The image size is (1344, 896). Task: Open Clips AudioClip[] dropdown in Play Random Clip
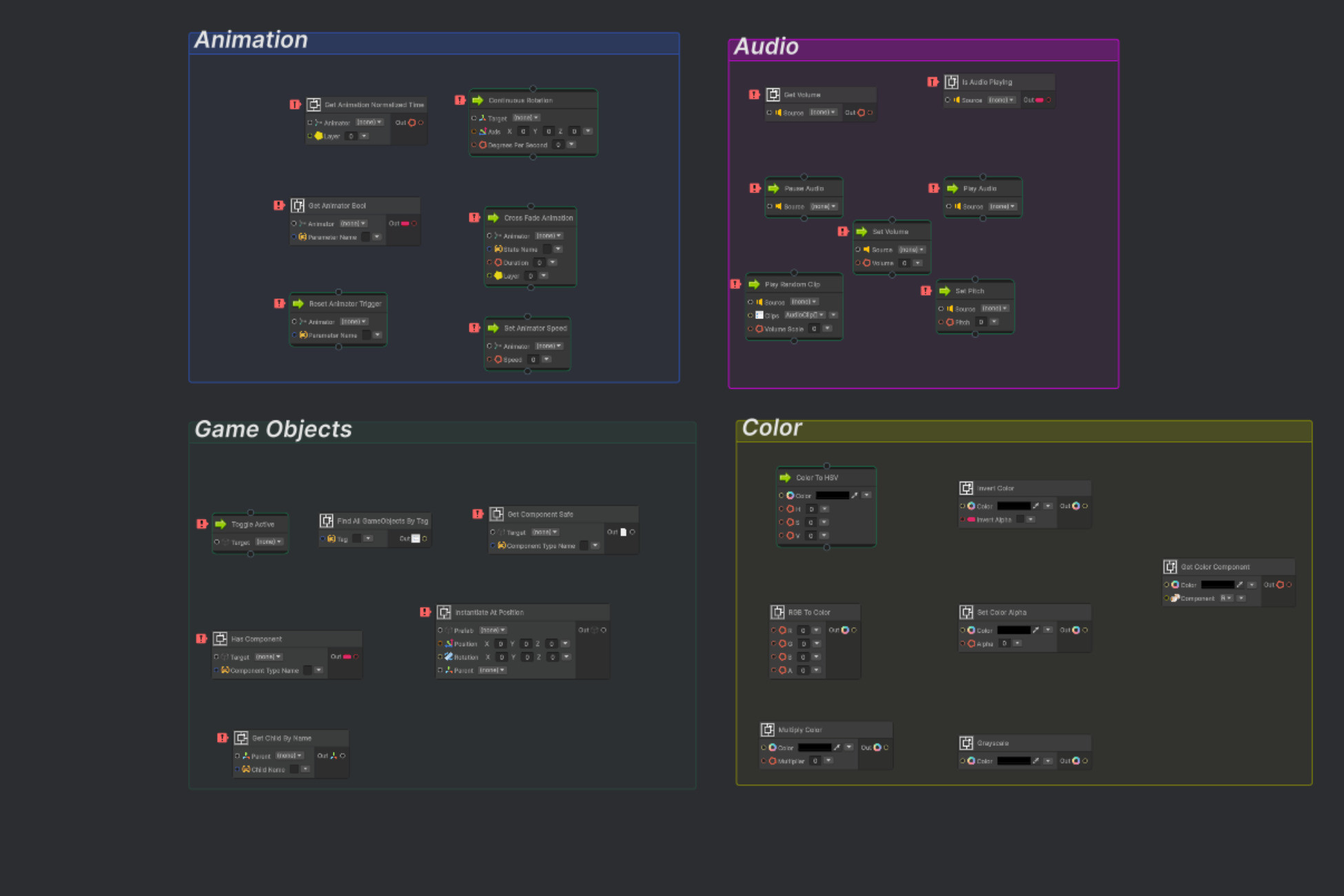[x=804, y=315]
